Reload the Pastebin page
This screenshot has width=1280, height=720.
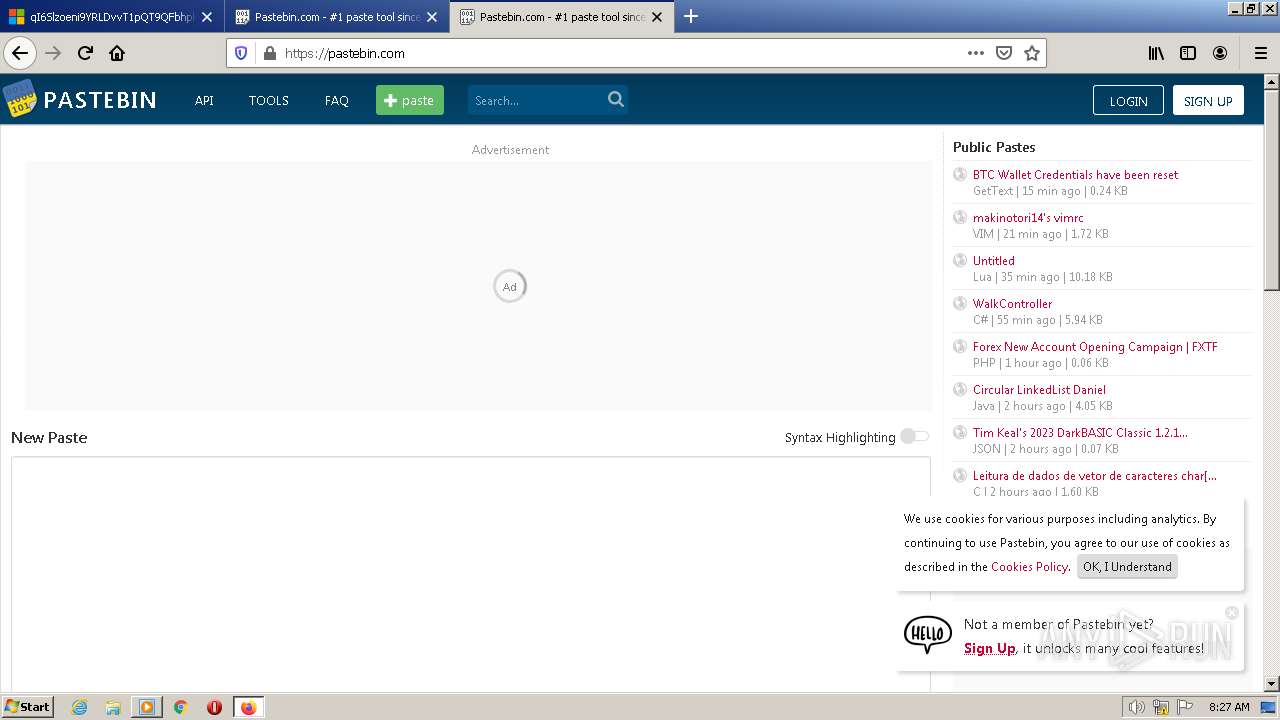tap(85, 53)
